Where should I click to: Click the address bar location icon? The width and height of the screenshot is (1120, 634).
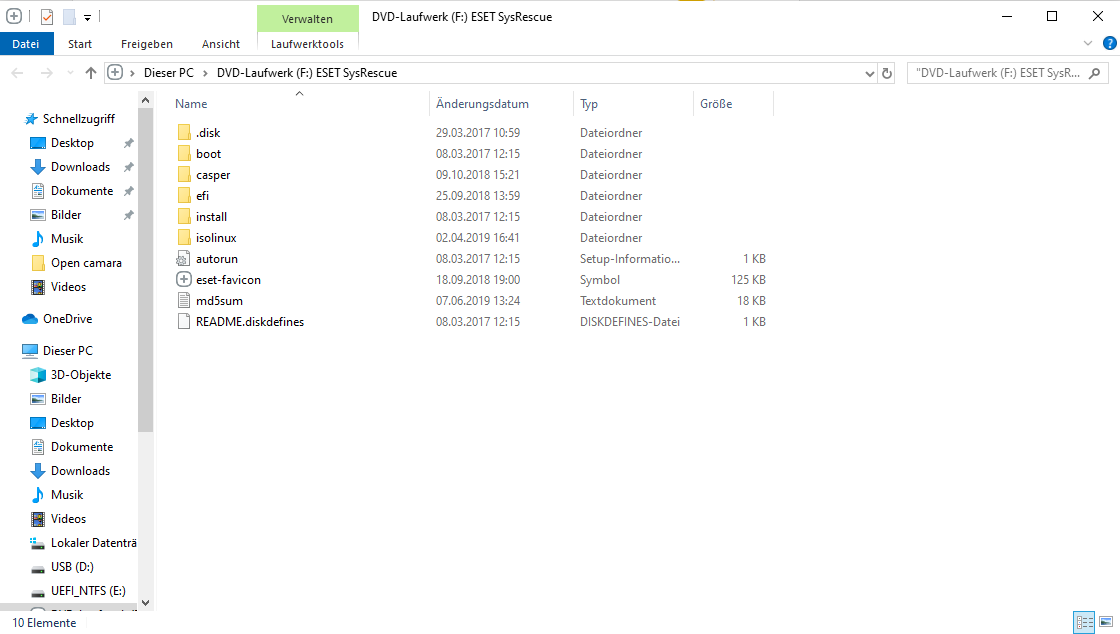[114, 73]
